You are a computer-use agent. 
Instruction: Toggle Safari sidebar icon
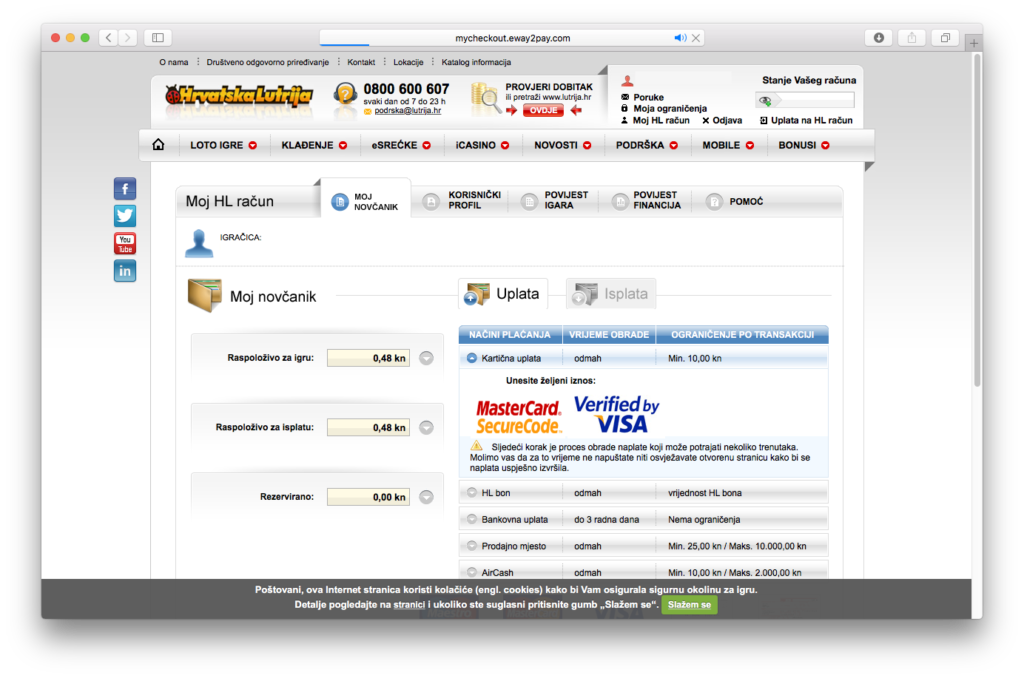coord(157,38)
